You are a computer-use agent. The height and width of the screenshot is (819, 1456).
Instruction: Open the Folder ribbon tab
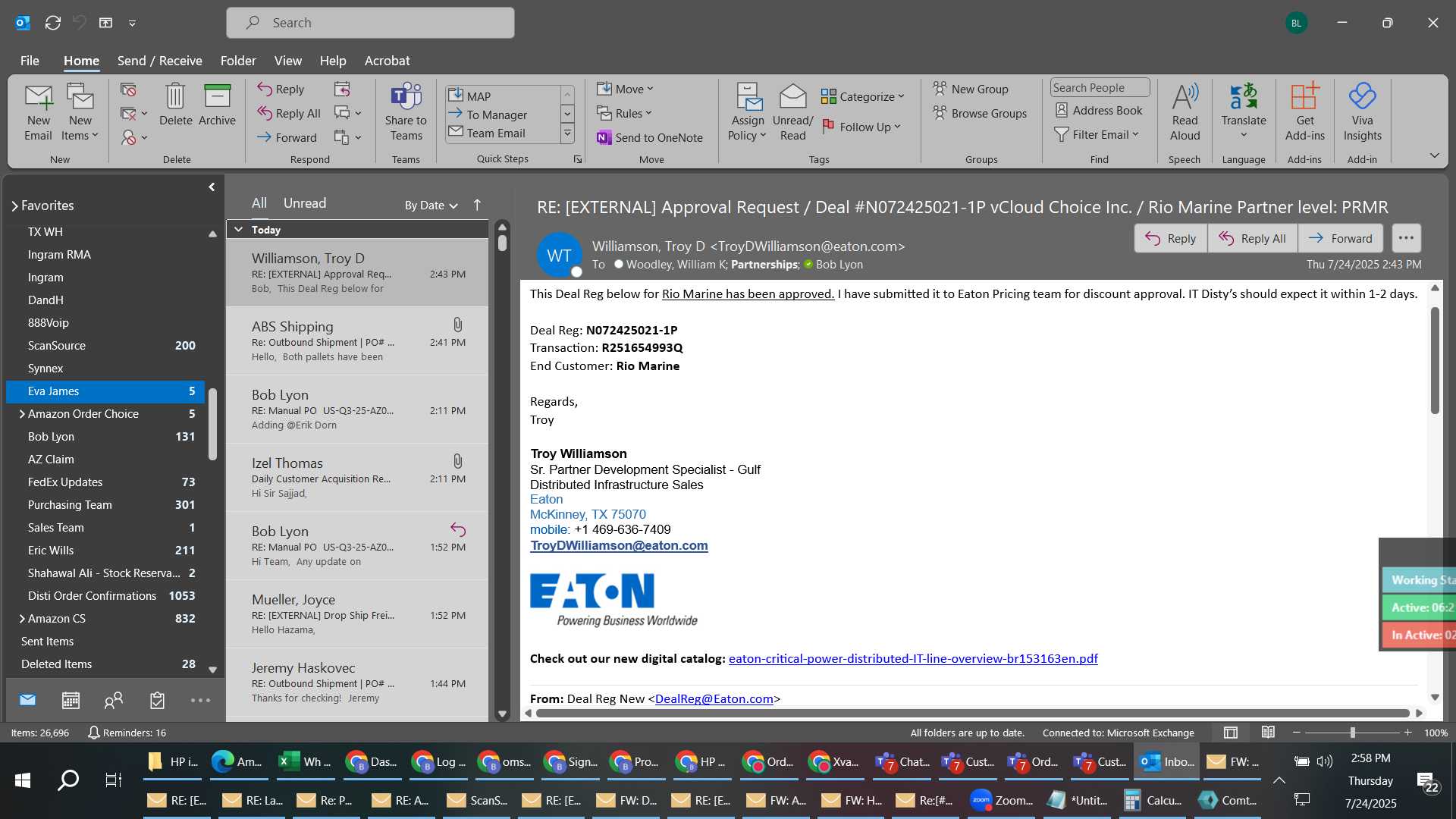[238, 61]
